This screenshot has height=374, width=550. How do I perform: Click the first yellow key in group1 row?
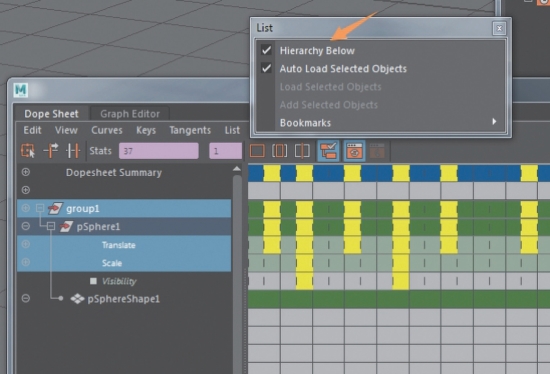pyautogui.click(x=272, y=209)
